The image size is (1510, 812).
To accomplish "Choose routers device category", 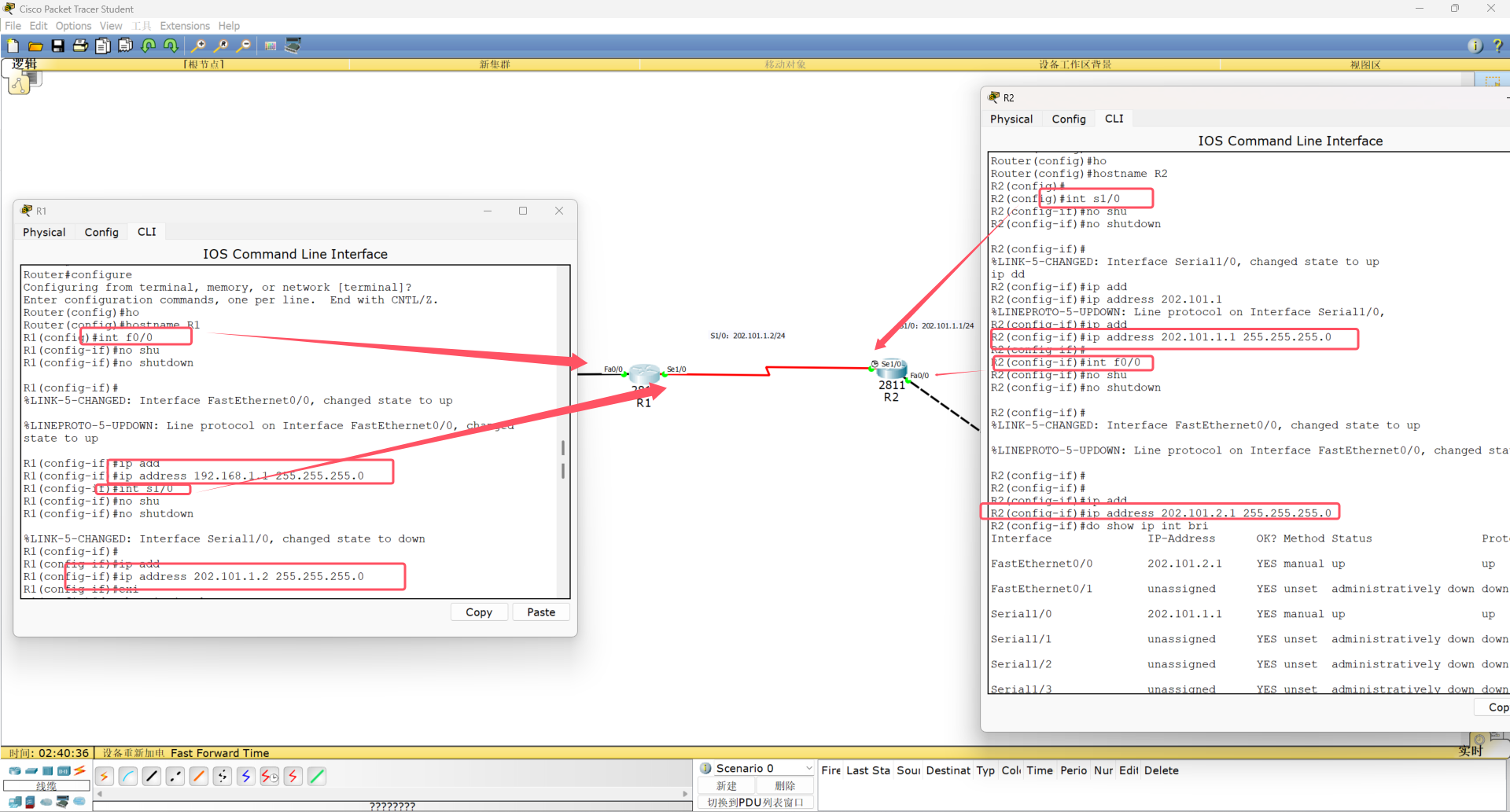I will click(14, 771).
